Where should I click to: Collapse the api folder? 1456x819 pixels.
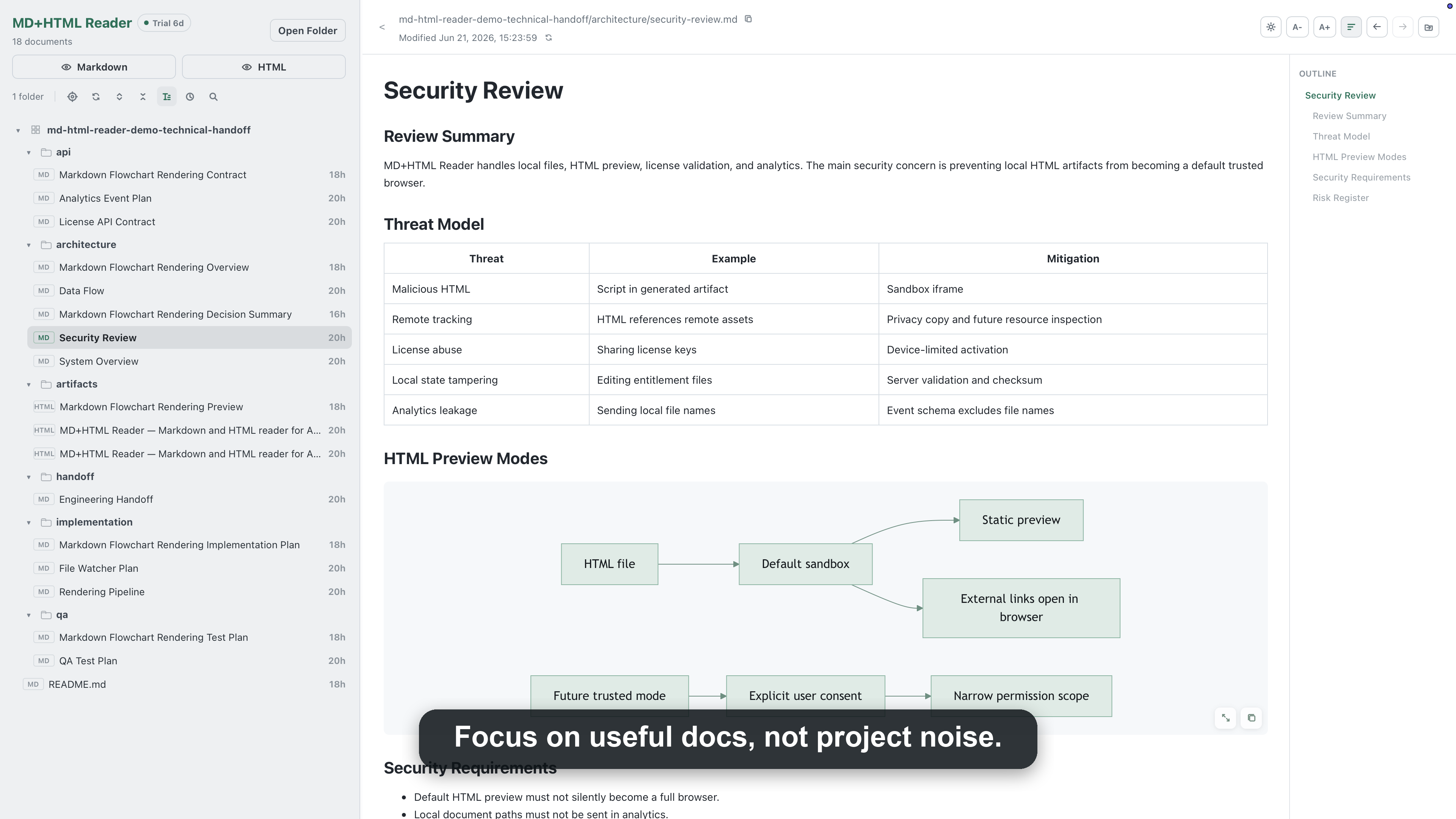tap(29, 152)
